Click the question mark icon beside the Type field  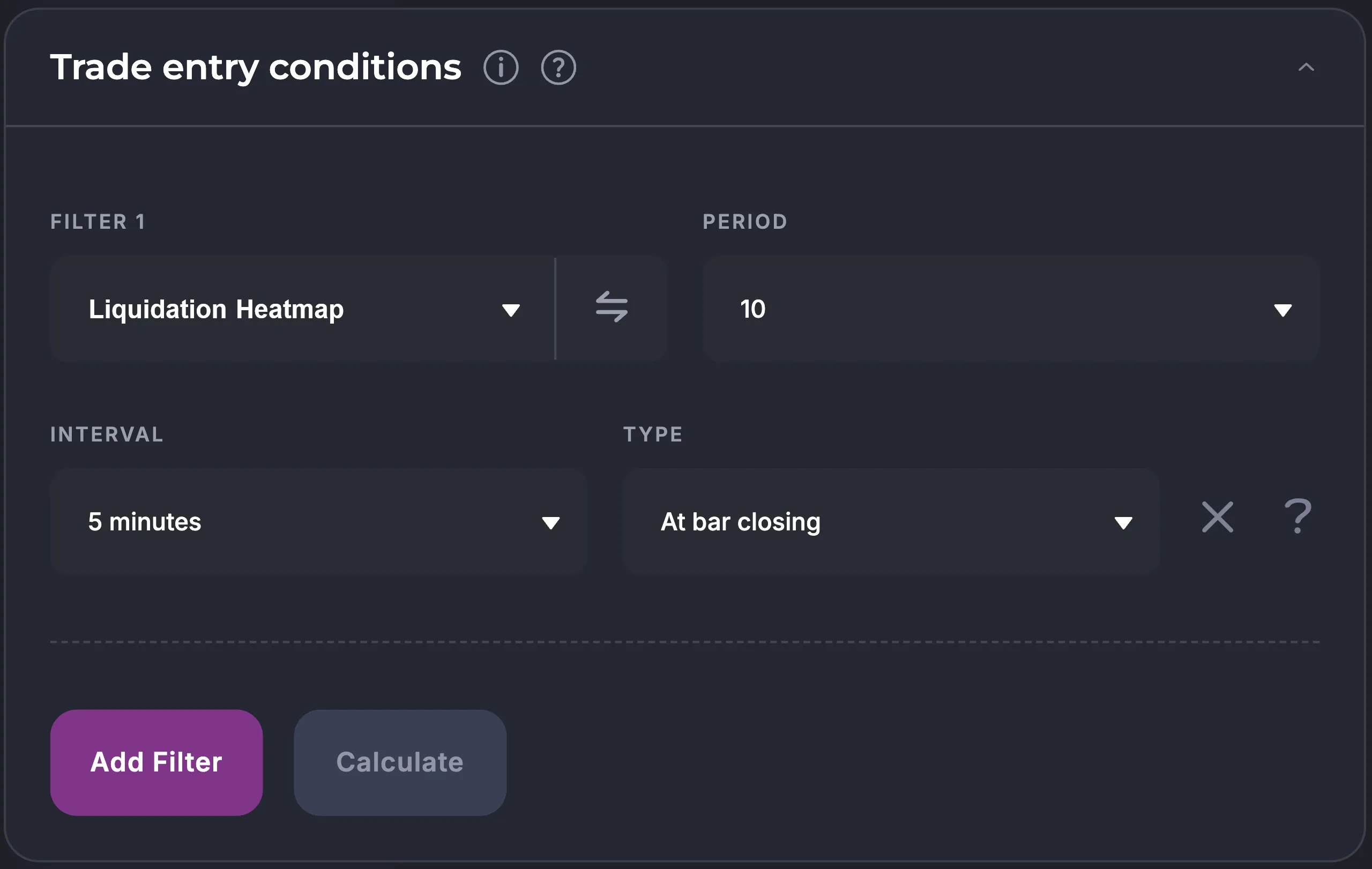pyautogui.click(x=1298, y=517)
